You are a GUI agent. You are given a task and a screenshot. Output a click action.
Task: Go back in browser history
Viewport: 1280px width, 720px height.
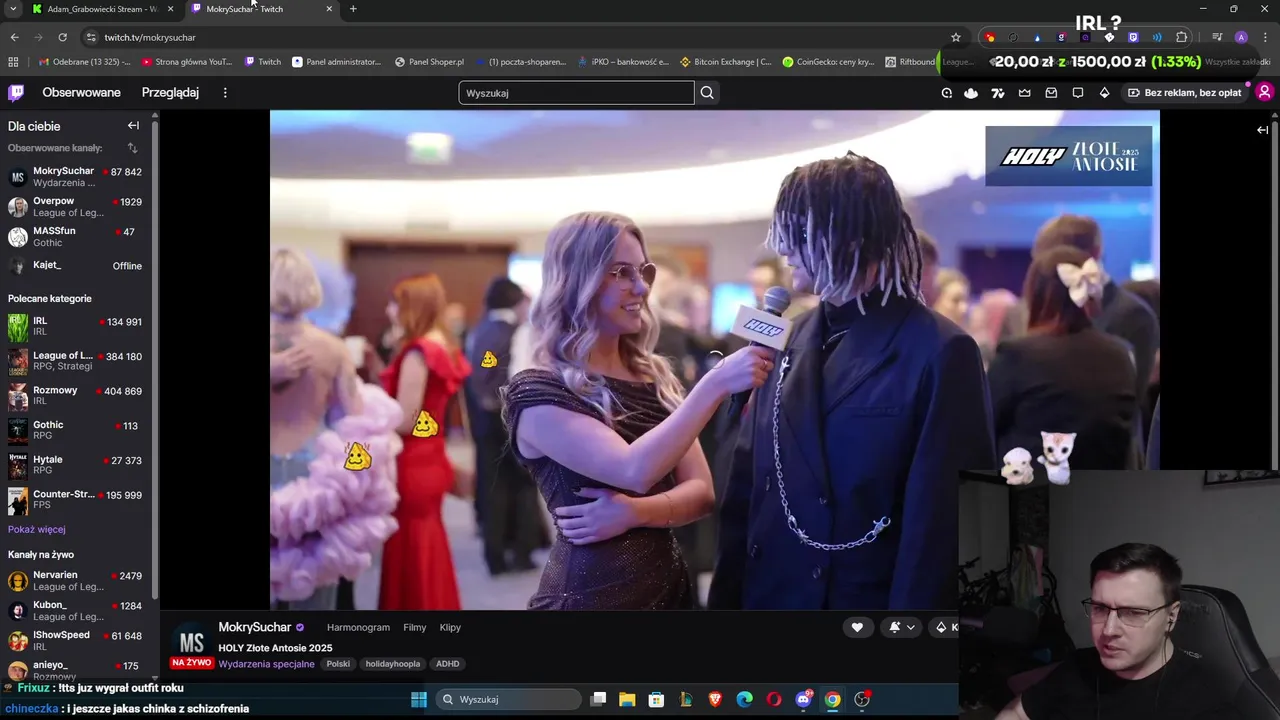coord(14,37)
